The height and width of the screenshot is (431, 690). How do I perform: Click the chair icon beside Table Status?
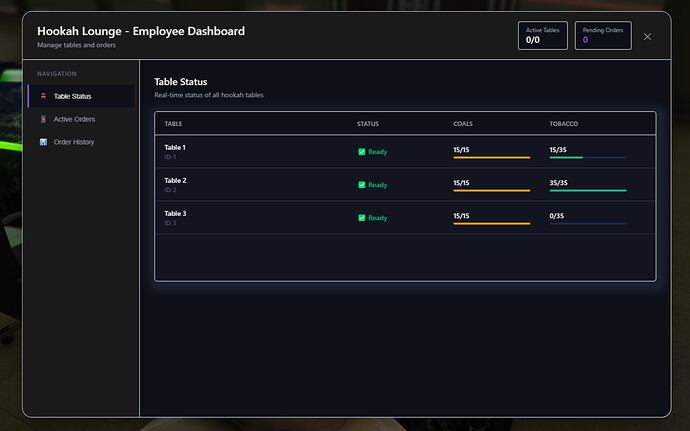pyautogui.click(x=43, y=96)
